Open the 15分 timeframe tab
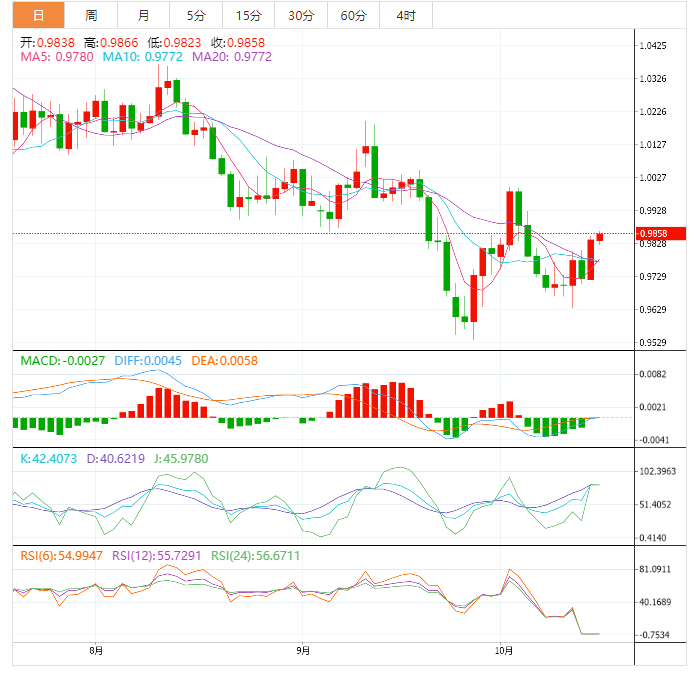 (x=248, y=15)
